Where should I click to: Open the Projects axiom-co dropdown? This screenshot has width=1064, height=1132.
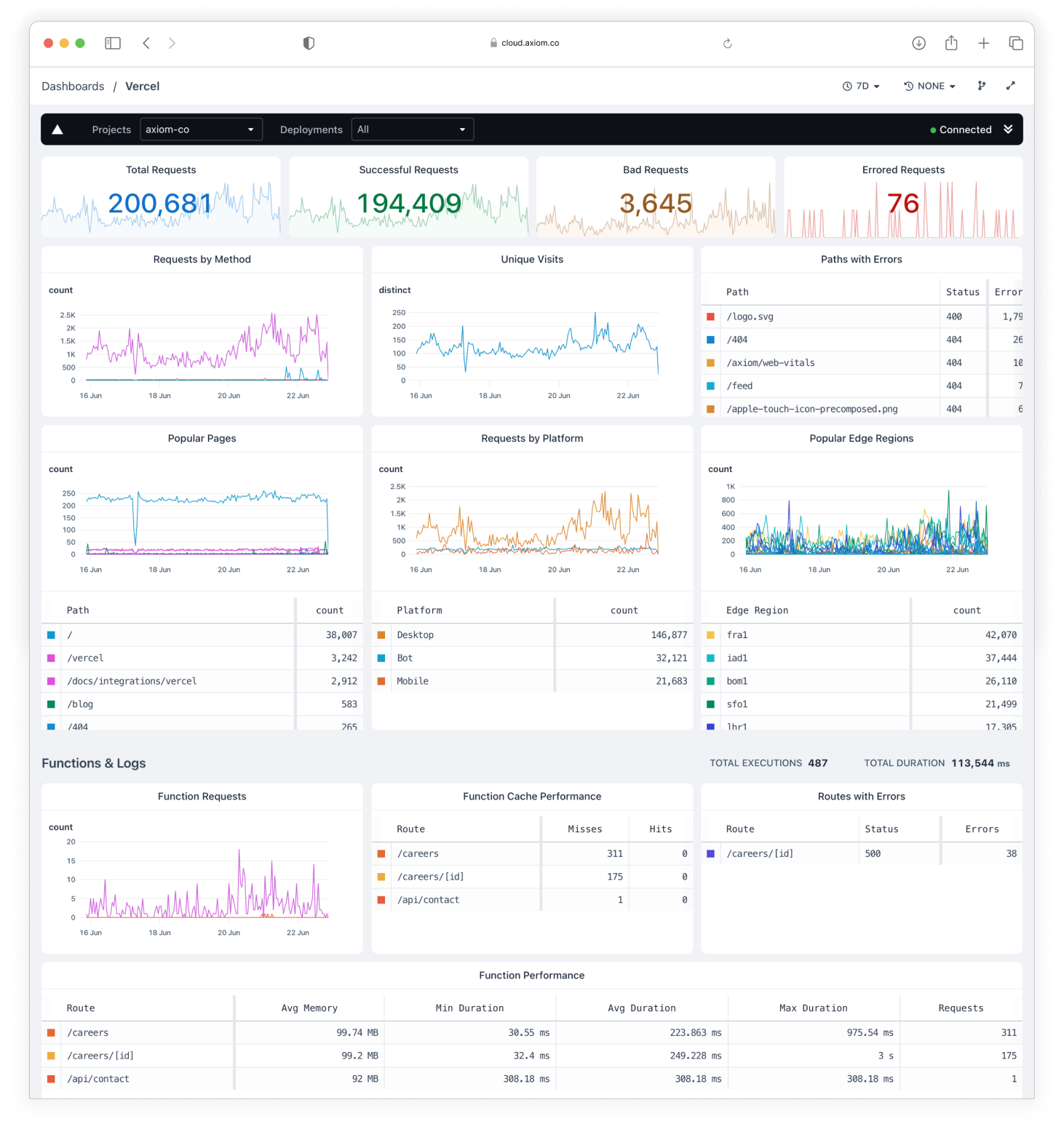(201, 129)
